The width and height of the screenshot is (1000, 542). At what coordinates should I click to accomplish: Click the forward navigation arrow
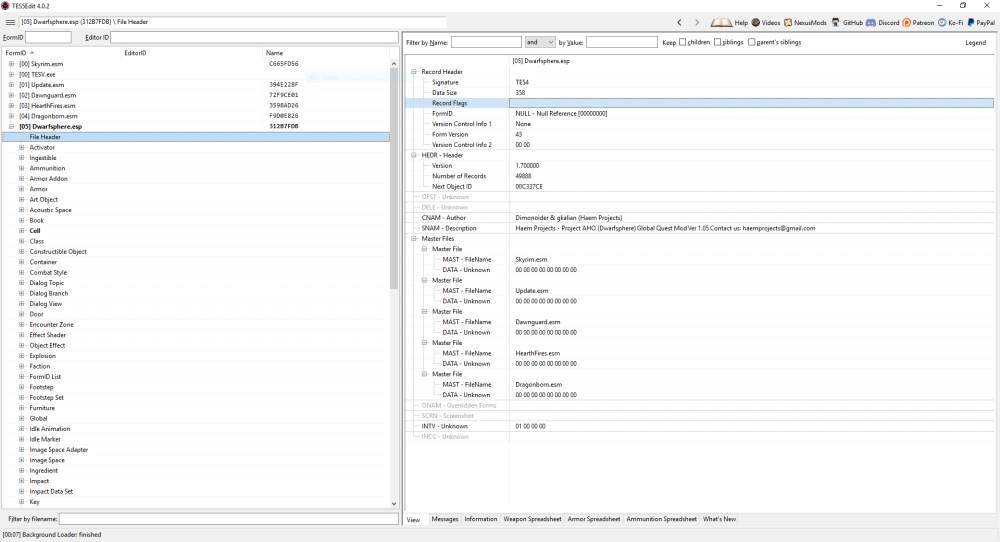tap(697, 22)
